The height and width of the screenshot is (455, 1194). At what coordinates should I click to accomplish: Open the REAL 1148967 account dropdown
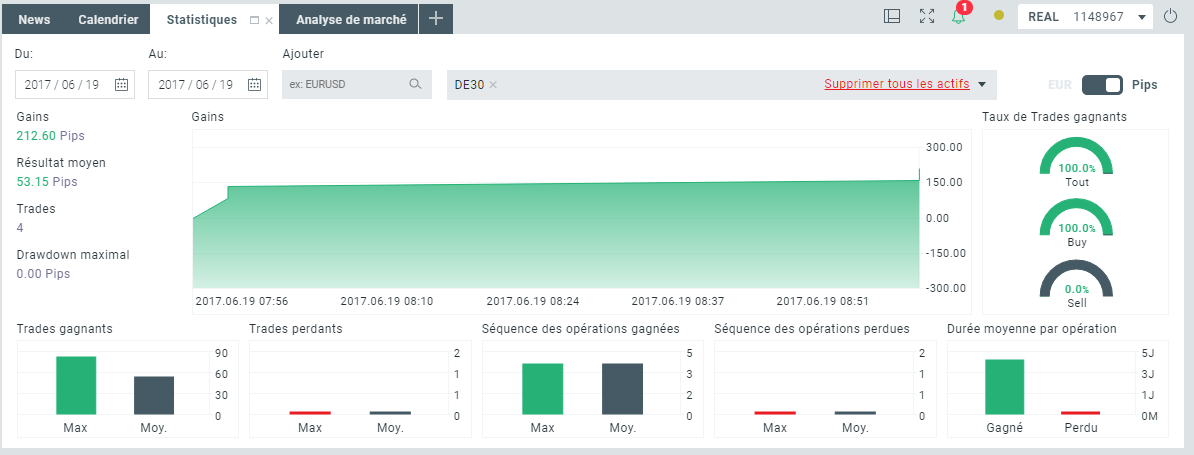pos(1085,17)
